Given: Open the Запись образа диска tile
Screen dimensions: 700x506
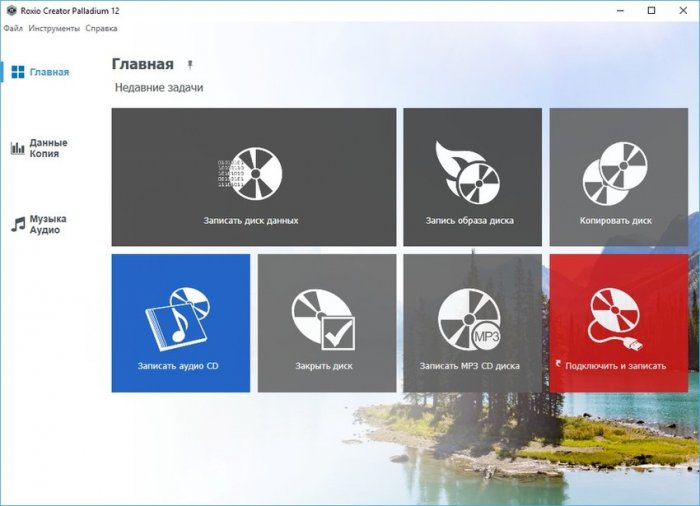Looking at the screenshot, I should pyautogui.click(x=473, y=177).
